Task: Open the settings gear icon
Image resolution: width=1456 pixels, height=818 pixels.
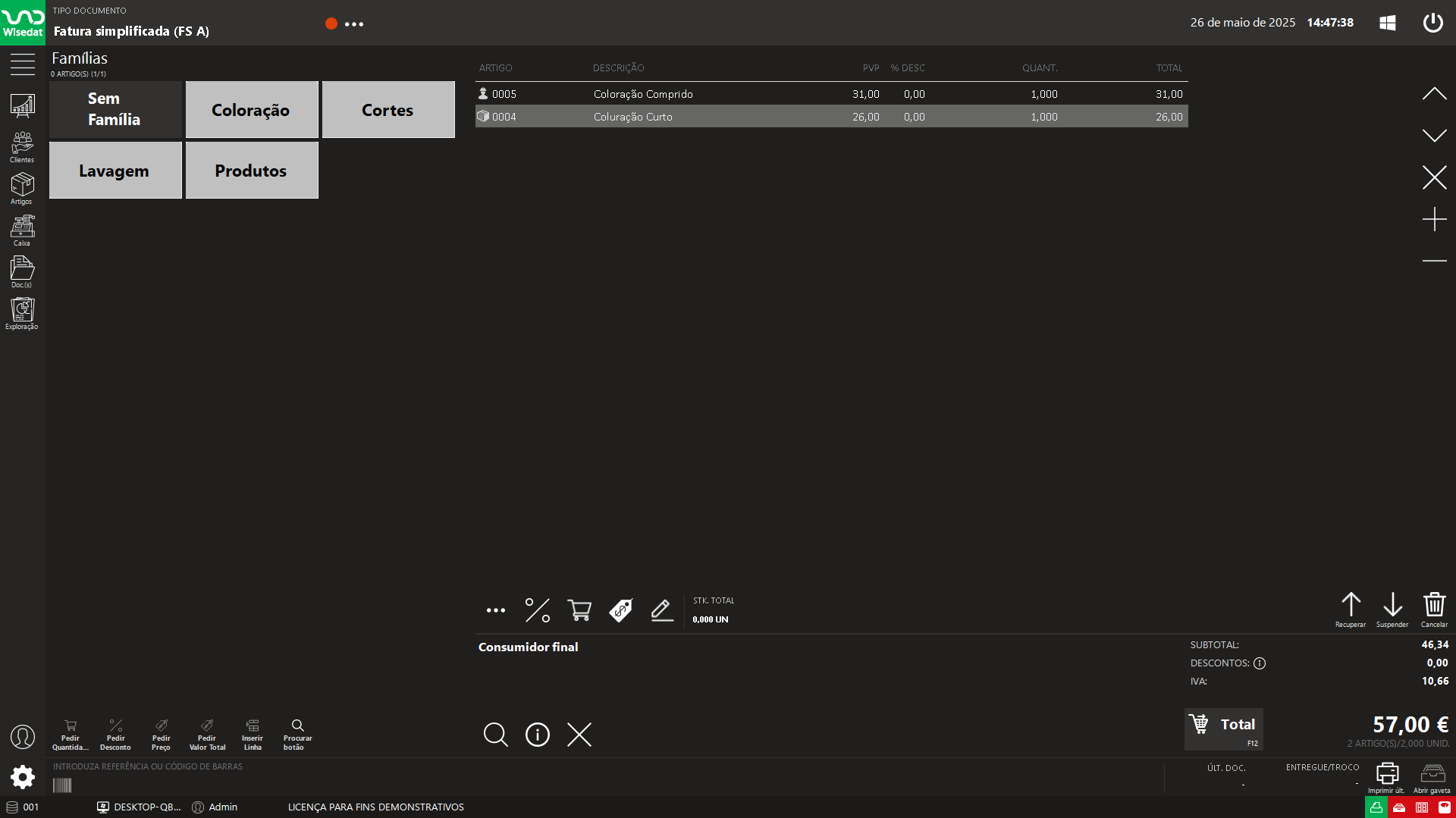Action: click(x=23, y=776)
